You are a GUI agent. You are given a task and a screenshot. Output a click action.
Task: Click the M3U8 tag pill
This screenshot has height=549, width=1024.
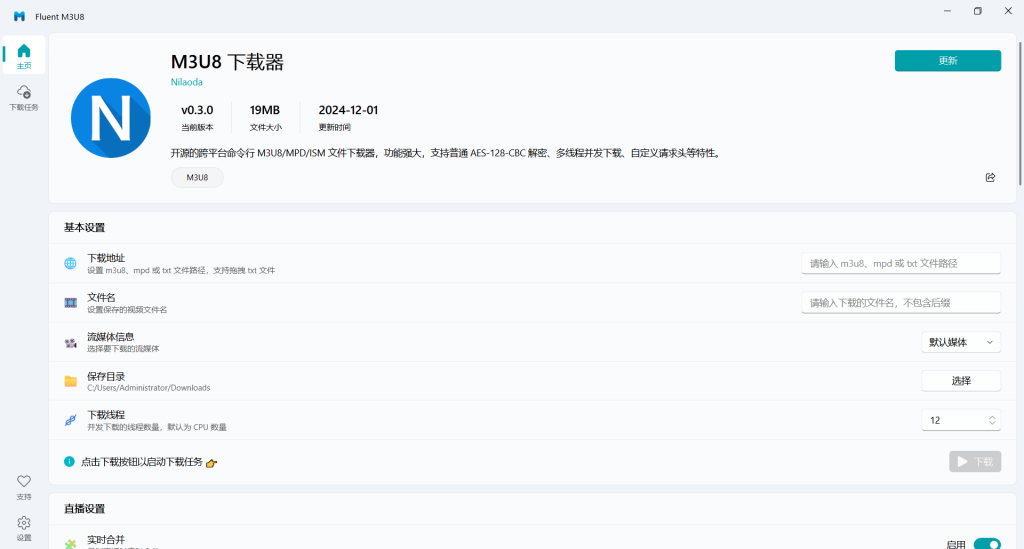click(x=197, y=177)
